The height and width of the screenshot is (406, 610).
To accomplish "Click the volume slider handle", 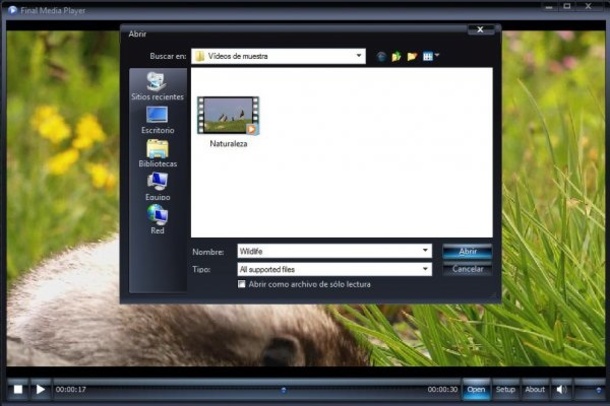I will click(598, 390).
